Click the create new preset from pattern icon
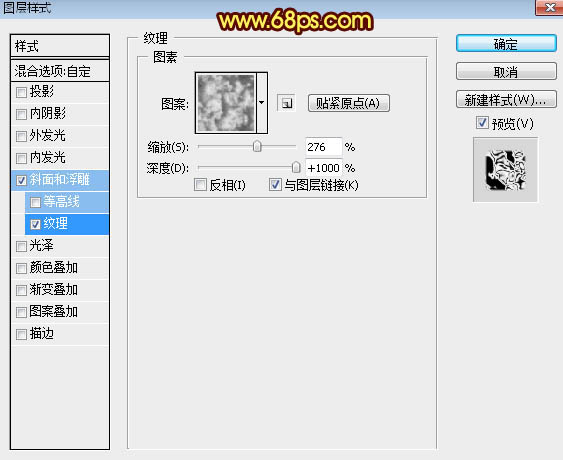The height and width of the screenshot is (460, 563). pyautogui.click(x=287, y=103)
